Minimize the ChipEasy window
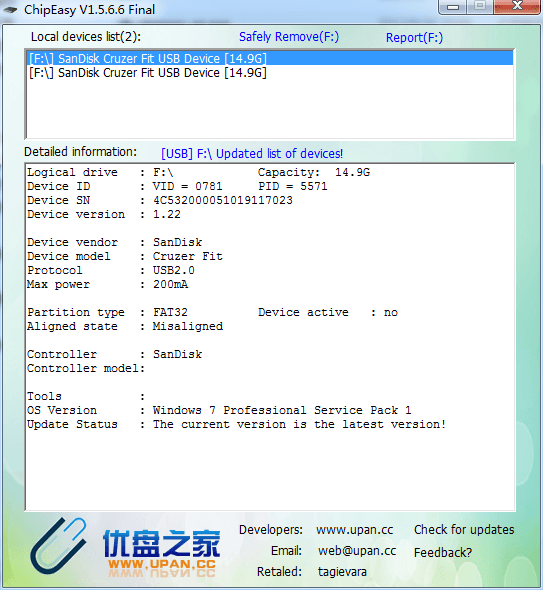 (453, 7)
